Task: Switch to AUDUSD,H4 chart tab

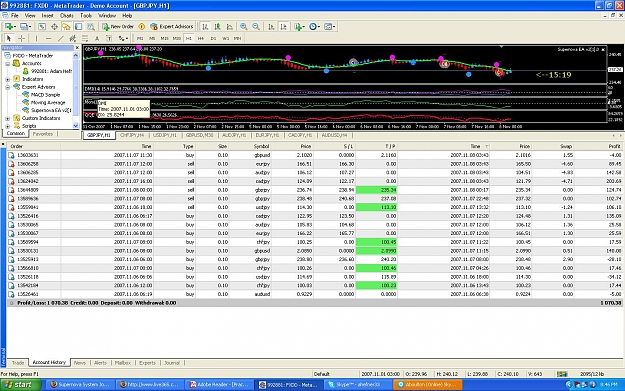Action: (334, 135)
